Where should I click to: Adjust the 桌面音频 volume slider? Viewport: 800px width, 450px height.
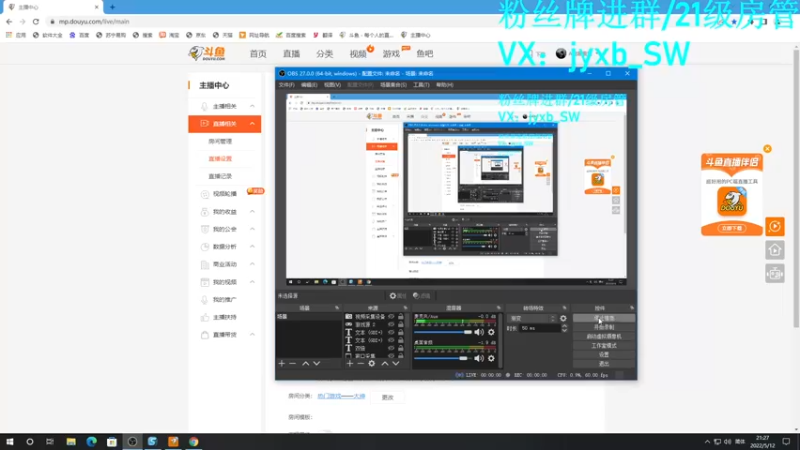click(443, 358)
